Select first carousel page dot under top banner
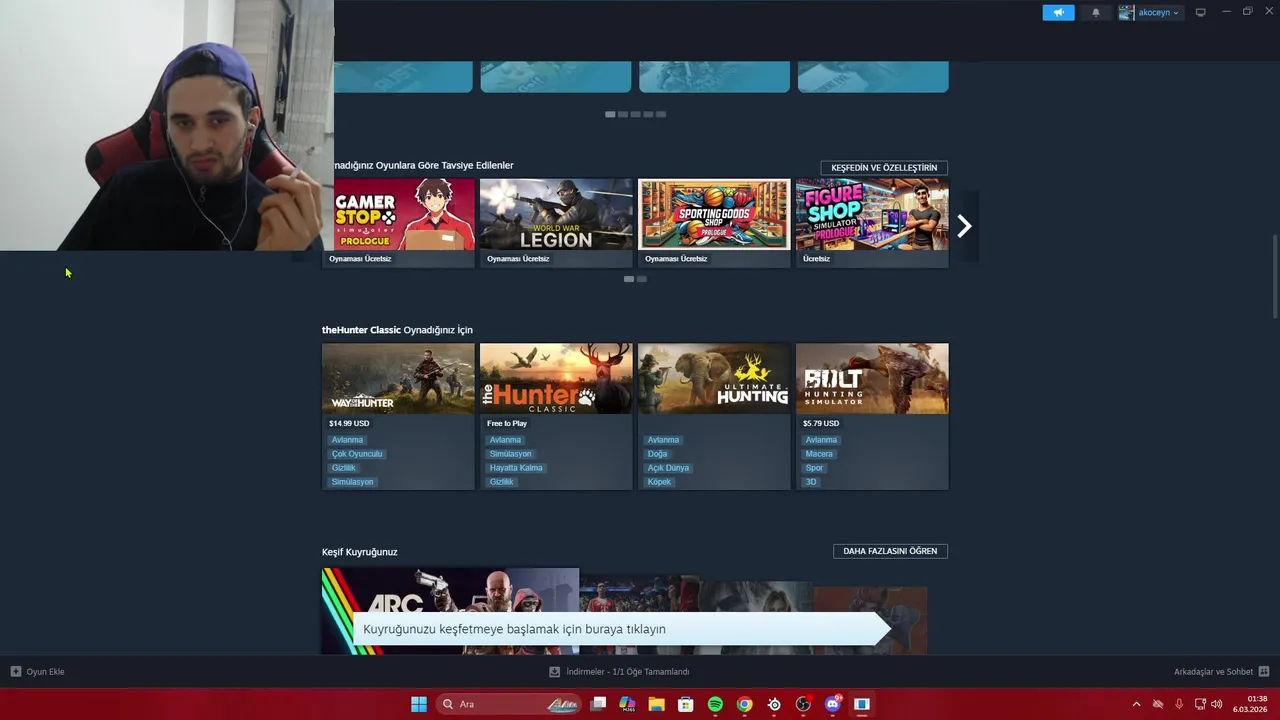 coord(610,114)
